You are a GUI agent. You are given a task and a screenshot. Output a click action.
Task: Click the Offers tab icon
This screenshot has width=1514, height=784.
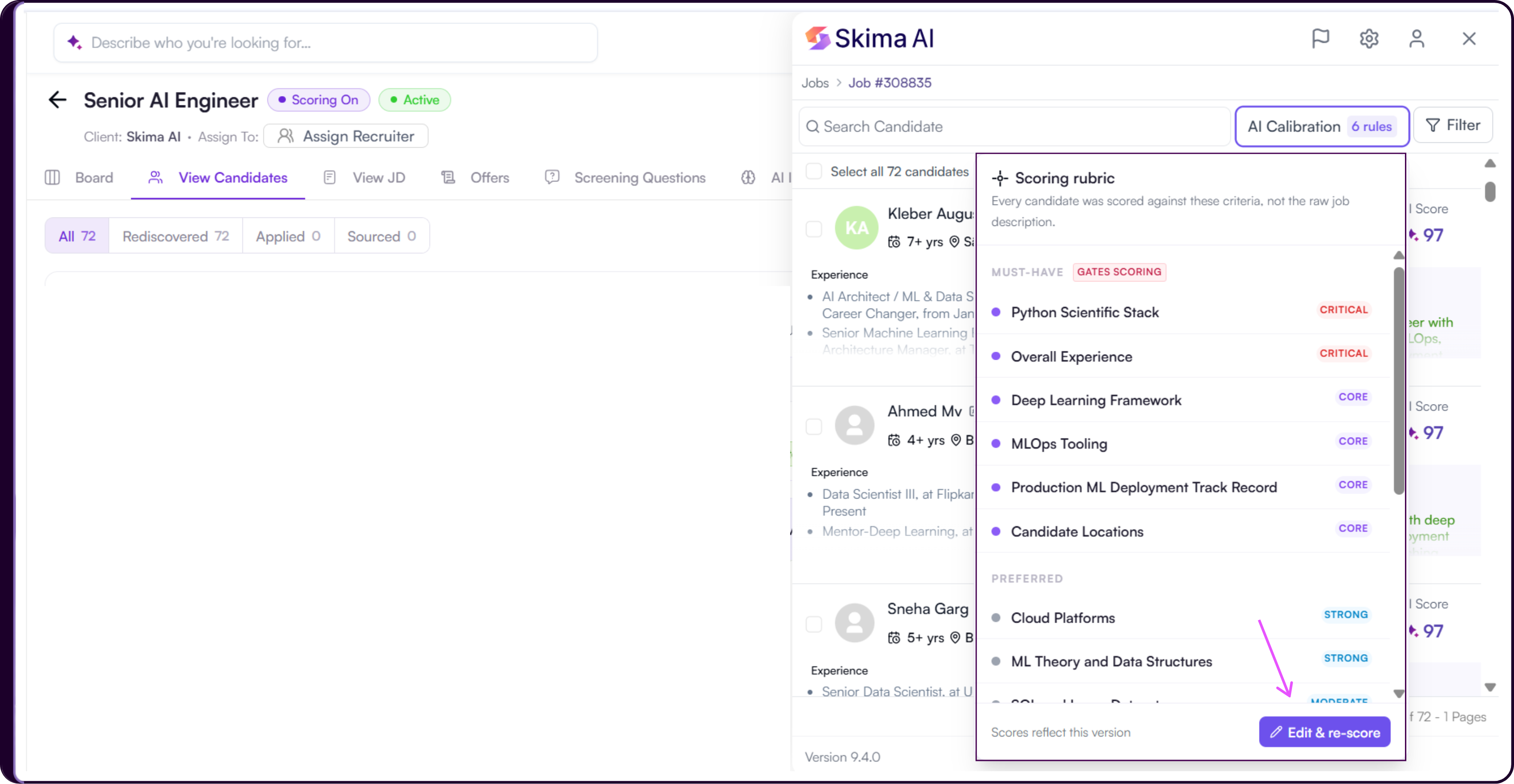pos(448,177)
